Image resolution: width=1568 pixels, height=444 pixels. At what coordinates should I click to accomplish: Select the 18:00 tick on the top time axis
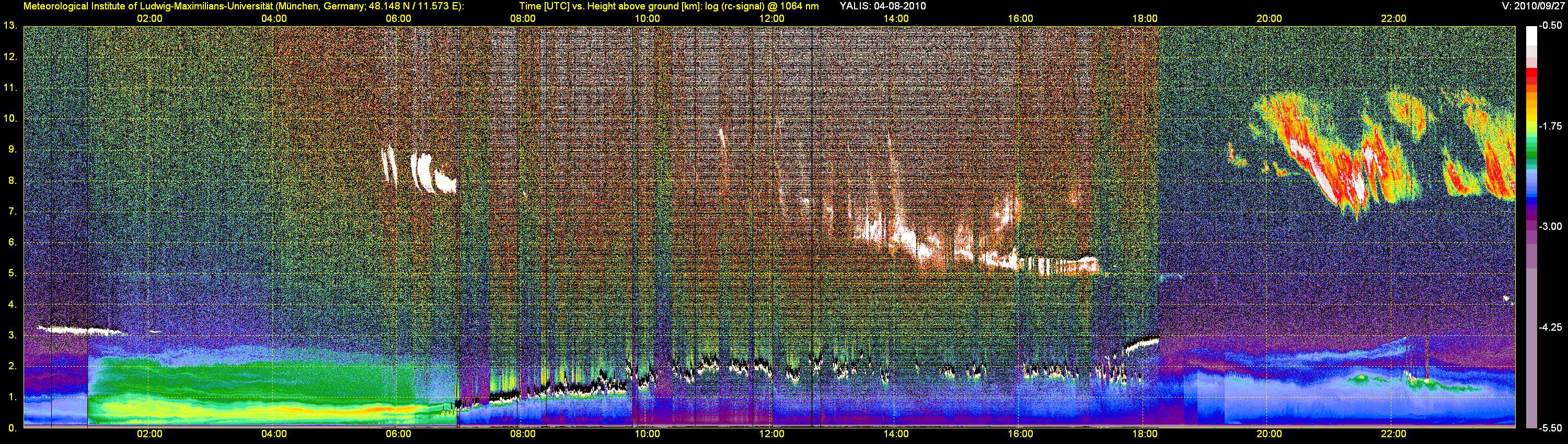click(1145, 19)
